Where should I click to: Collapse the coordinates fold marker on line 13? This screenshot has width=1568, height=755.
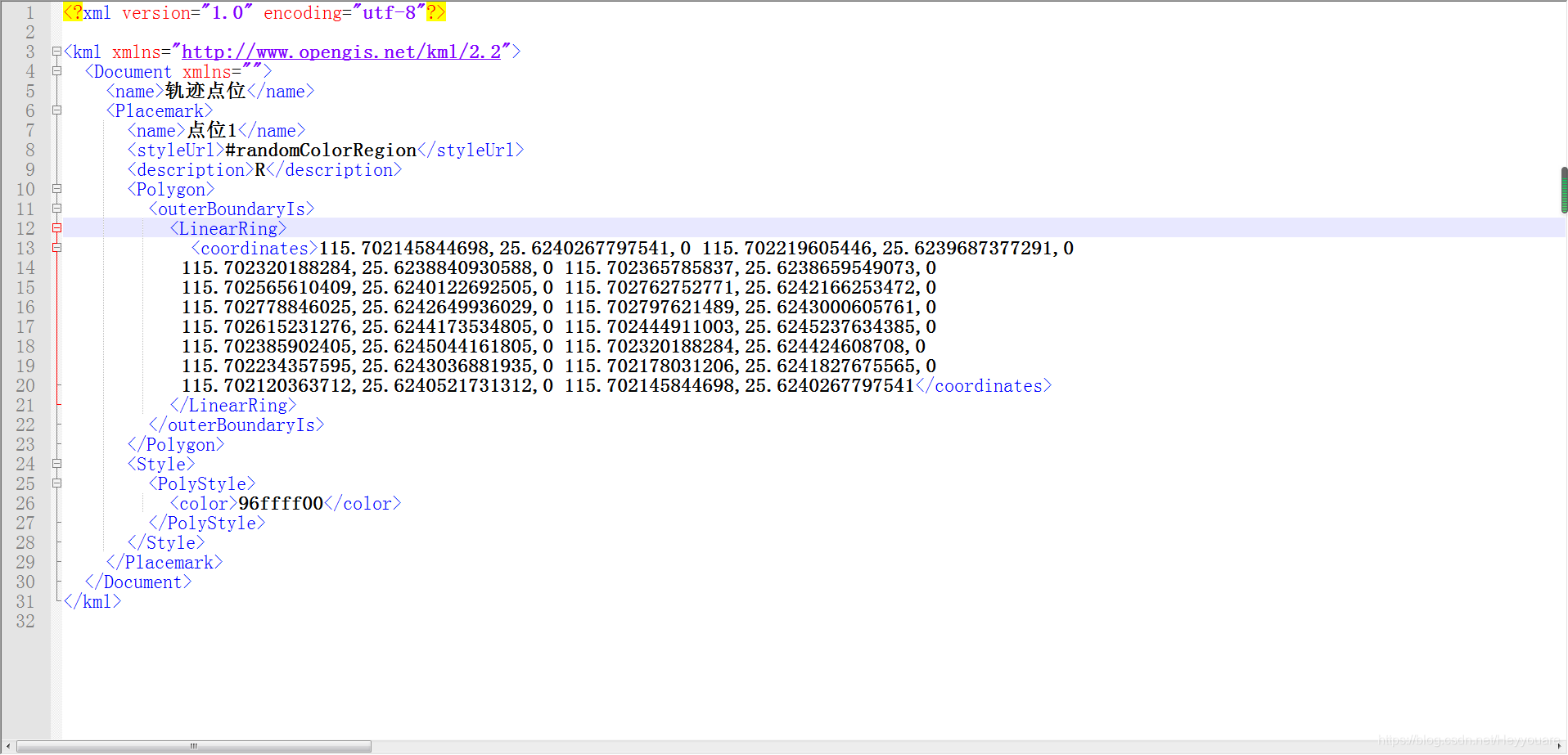[56, 248]
